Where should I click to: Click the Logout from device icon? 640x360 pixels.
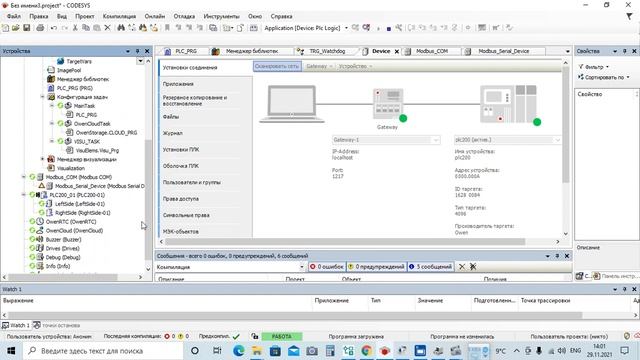pyautogui.click(x=367, y=28)
